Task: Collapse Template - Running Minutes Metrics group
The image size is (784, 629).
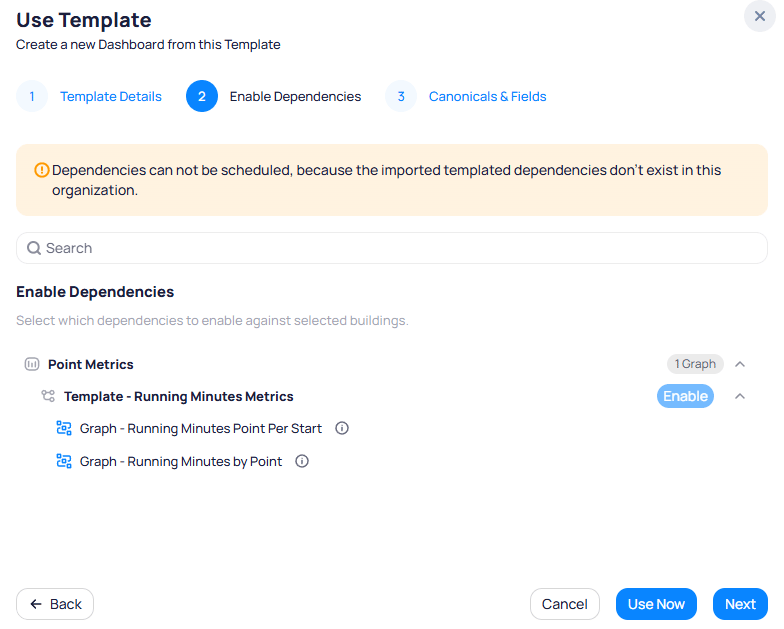Action: pos(740,396)
